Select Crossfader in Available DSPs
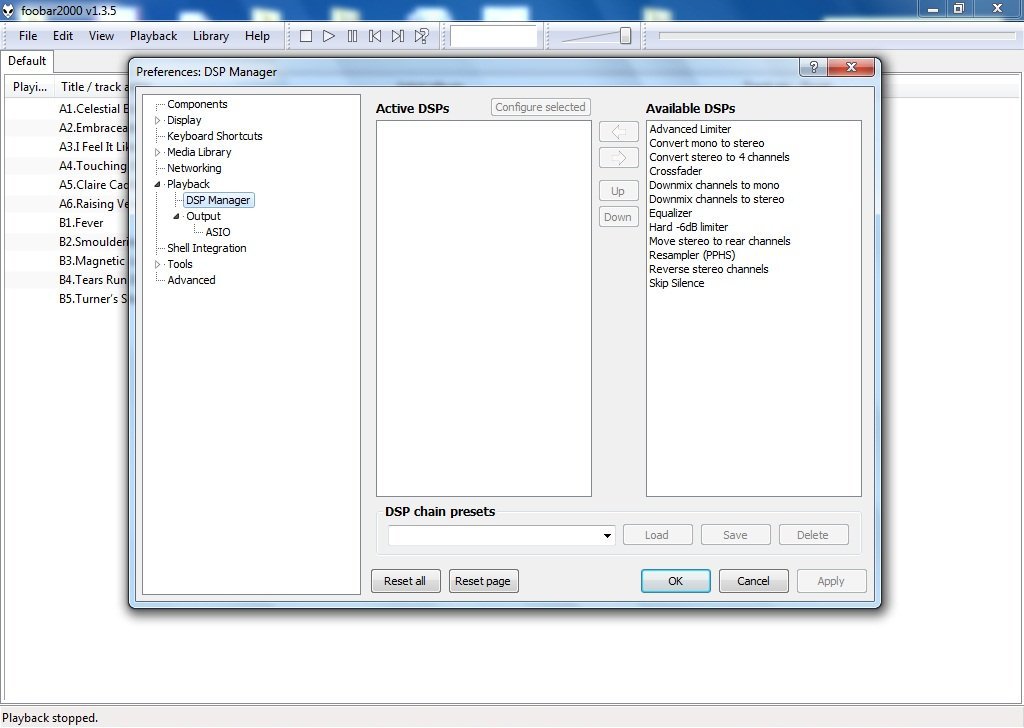The image size is (1024, 728). [x=675, y=171]
